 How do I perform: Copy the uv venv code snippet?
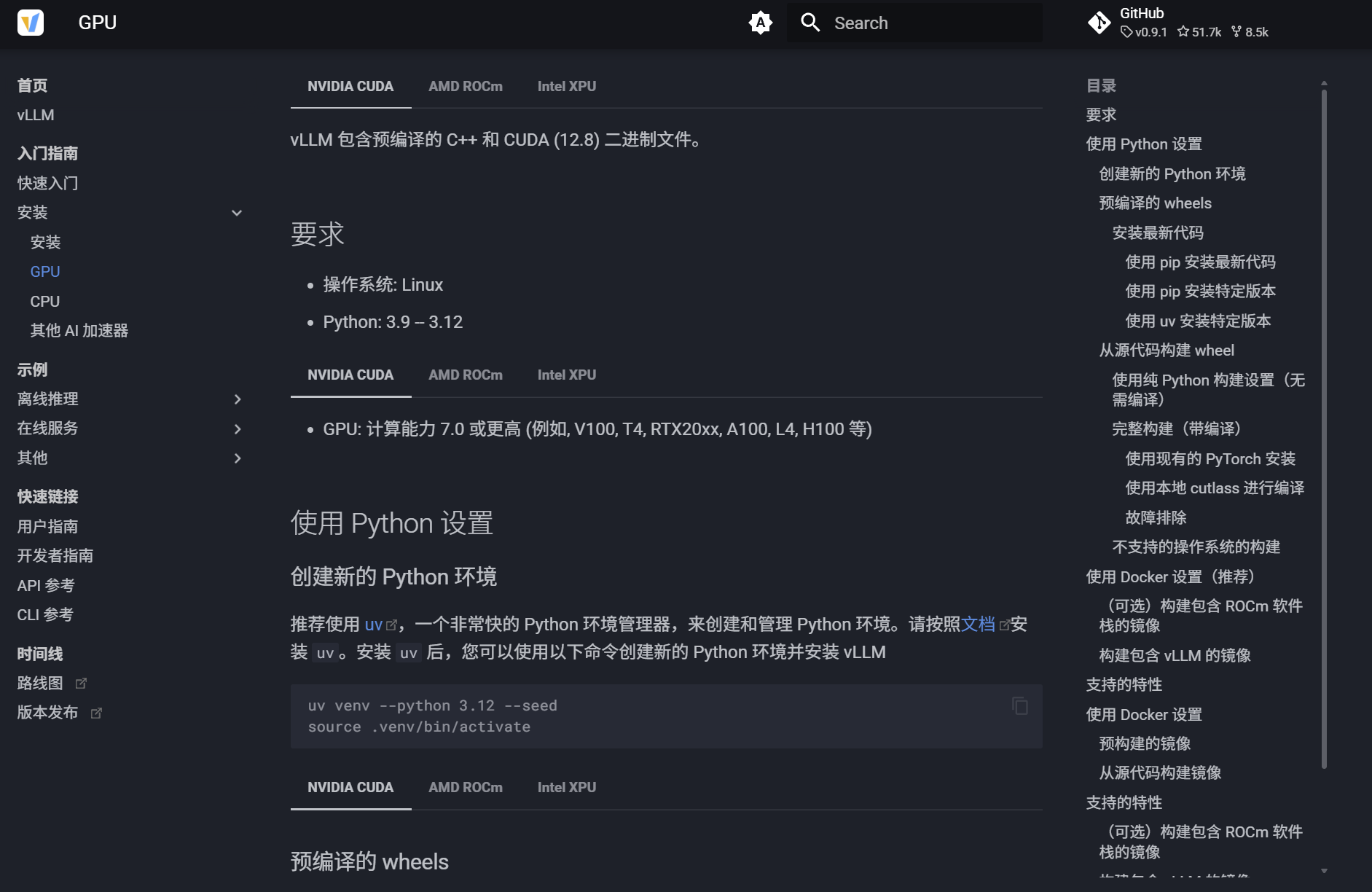pyautogui.click(x=1019, y=706)
